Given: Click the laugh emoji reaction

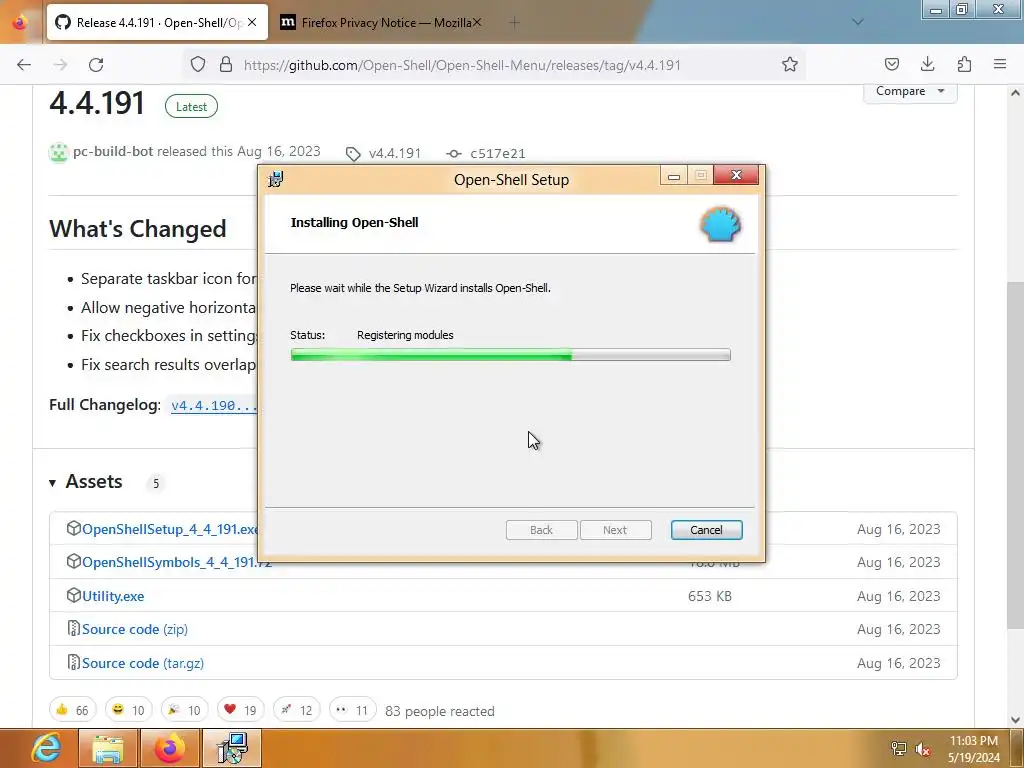Looking at the screenshot, I should coord(129,710).
